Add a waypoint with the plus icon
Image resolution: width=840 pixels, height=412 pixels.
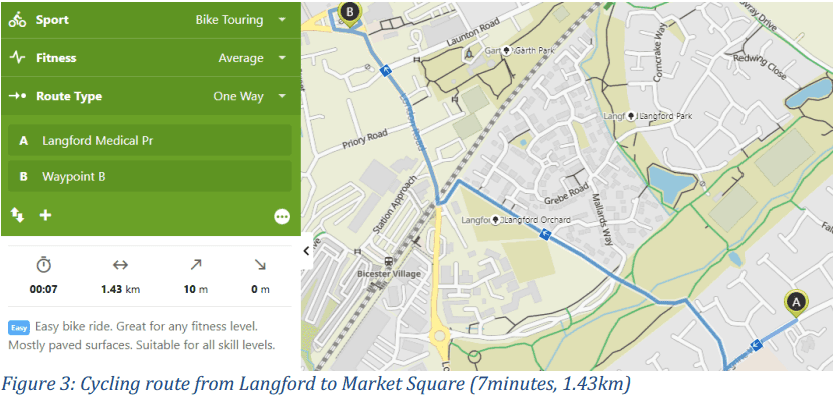tap(46, 215)
